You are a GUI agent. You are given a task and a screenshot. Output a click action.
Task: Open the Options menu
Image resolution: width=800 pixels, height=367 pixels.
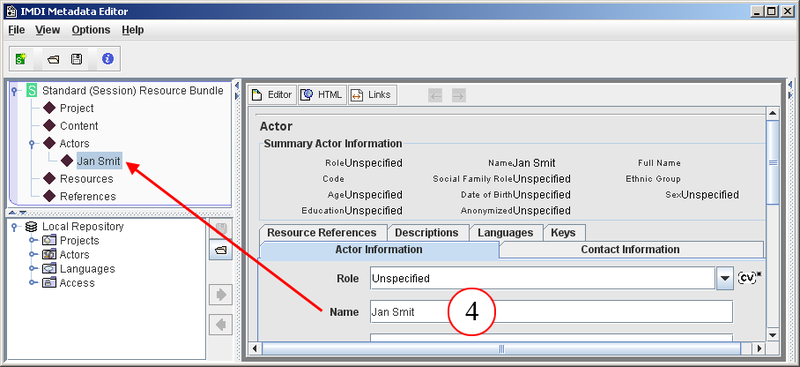pyautogui.click(x=91, y=30)
